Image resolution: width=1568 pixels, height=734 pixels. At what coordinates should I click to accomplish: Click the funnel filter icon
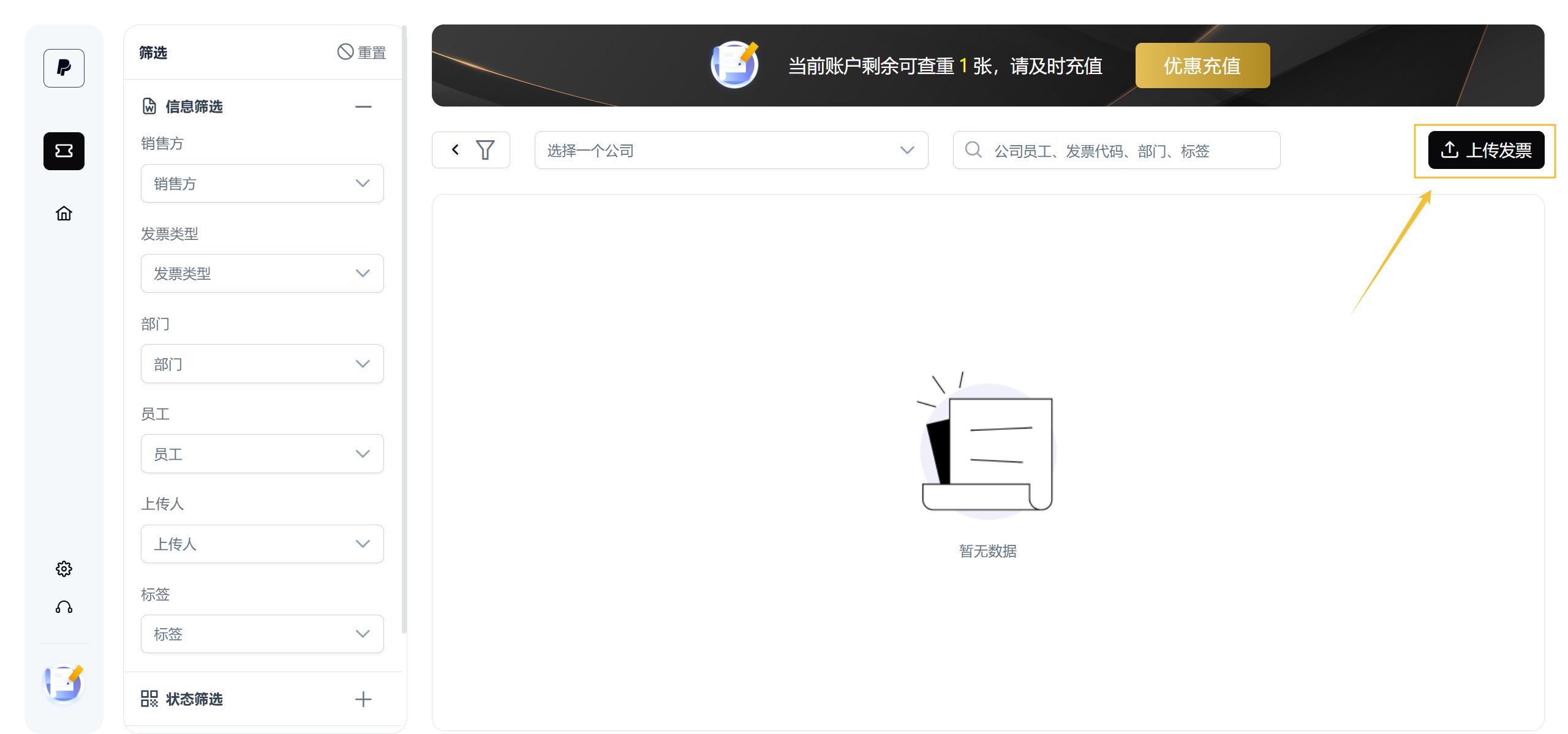[485, 150]
